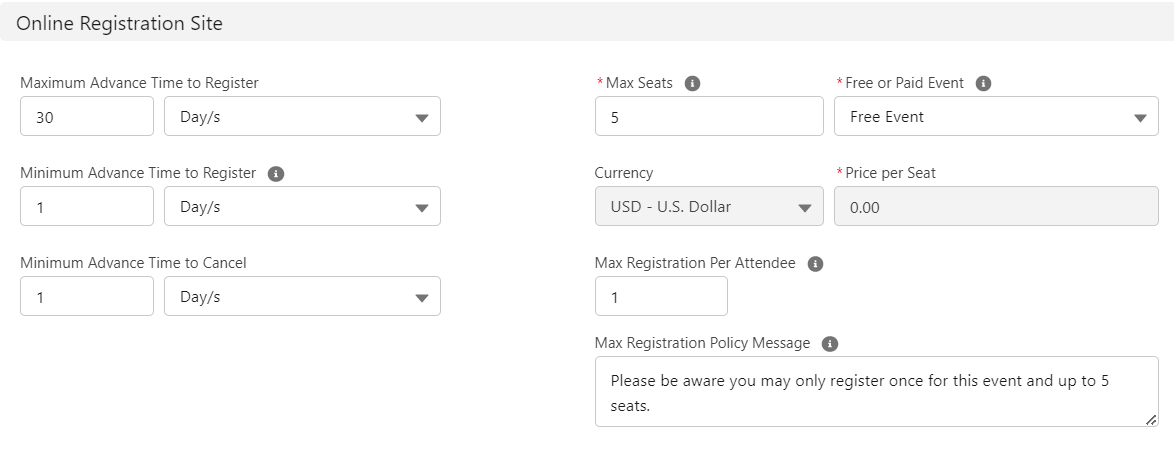Click the Price per Seat field
This screenshot has width=1174, height=450.
pos(996,207)
